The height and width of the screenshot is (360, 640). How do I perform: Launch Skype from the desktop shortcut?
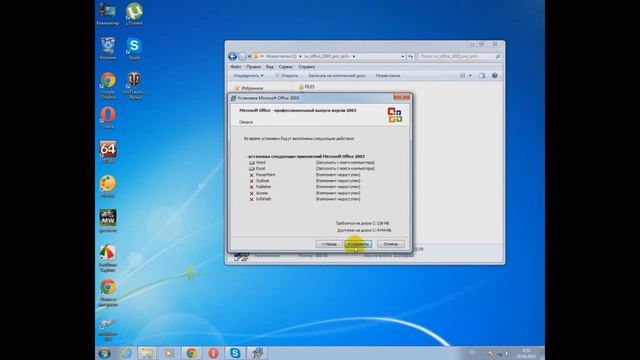tap(134, 48)
